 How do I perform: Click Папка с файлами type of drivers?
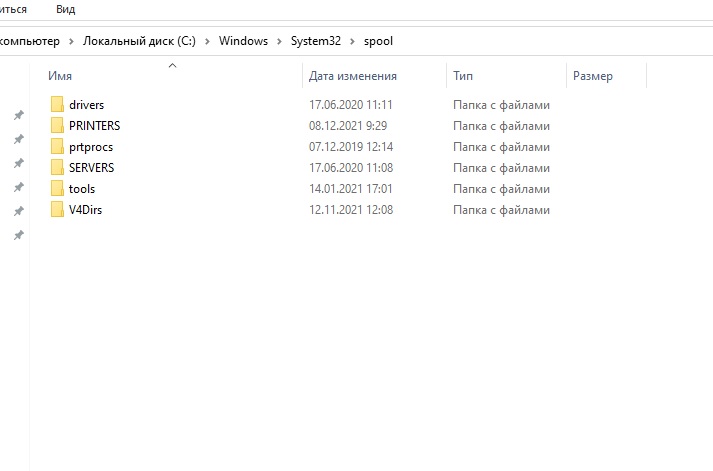pyautogui.click(x=502, y=105)
